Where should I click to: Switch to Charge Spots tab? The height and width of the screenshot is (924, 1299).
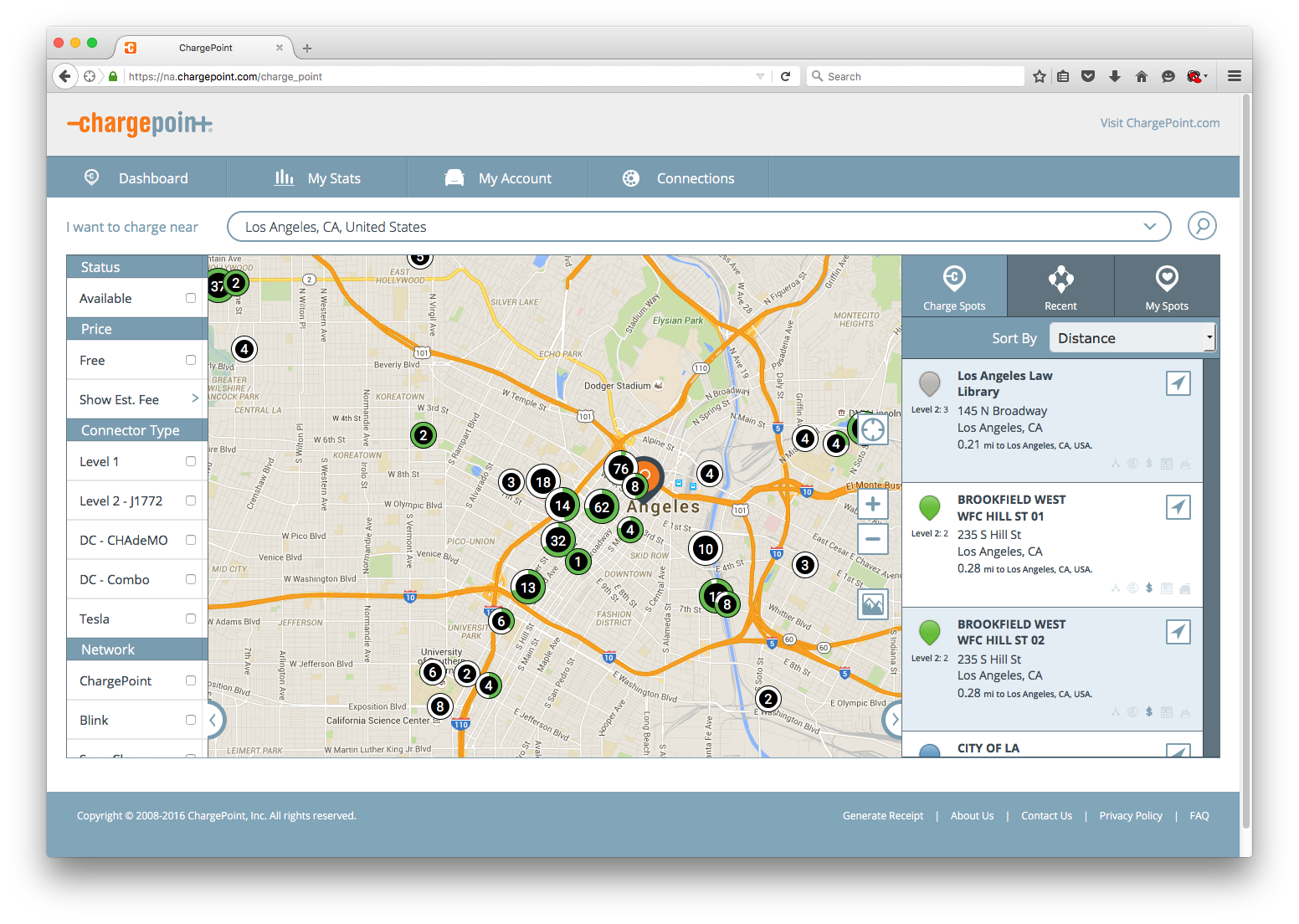click(x=954, y=286)
